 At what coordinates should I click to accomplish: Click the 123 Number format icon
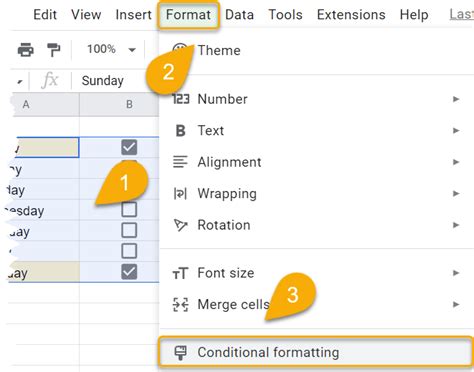(181, 99)
